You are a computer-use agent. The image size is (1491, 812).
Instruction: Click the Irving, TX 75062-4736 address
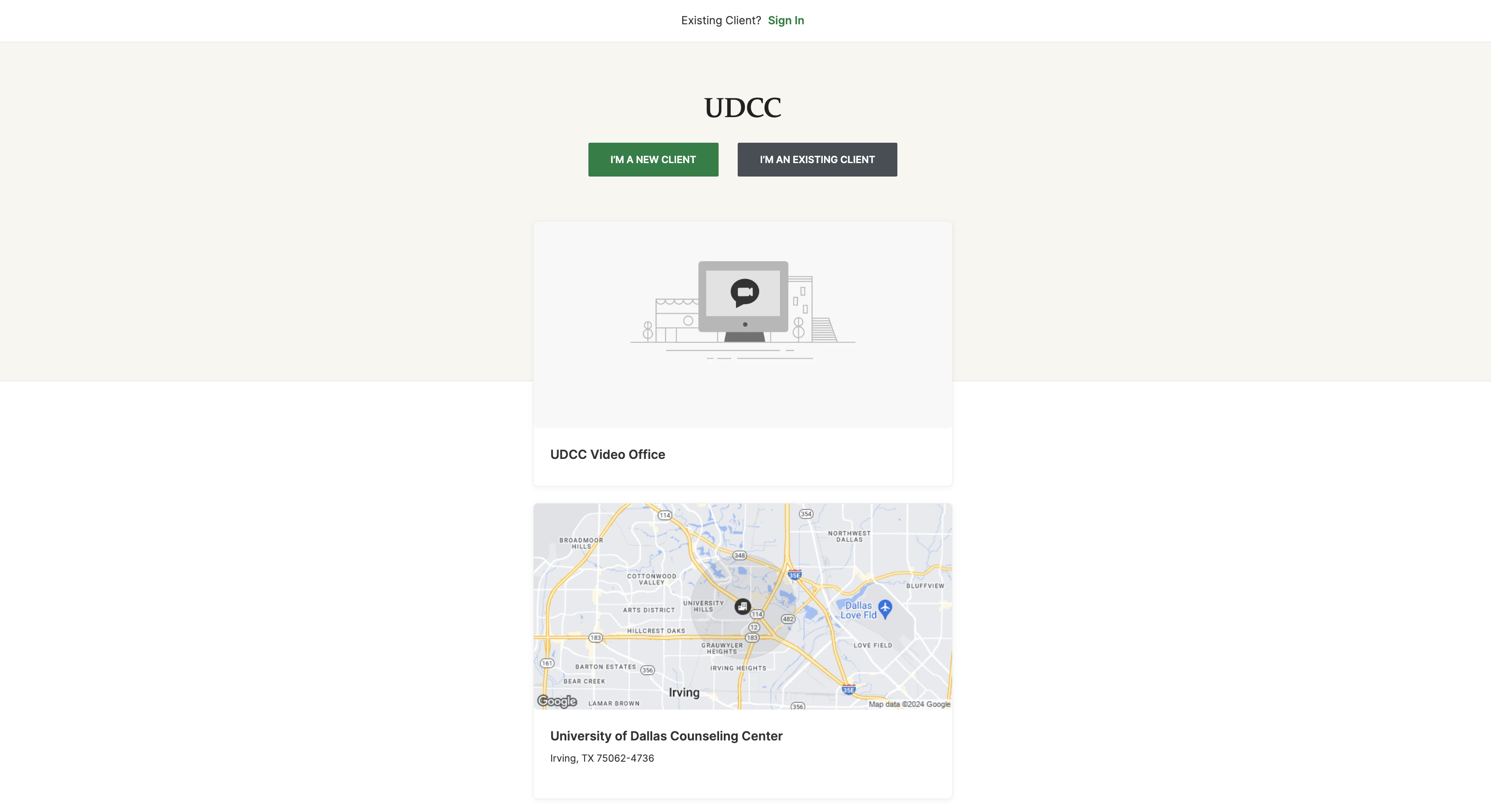pos(601,758)
